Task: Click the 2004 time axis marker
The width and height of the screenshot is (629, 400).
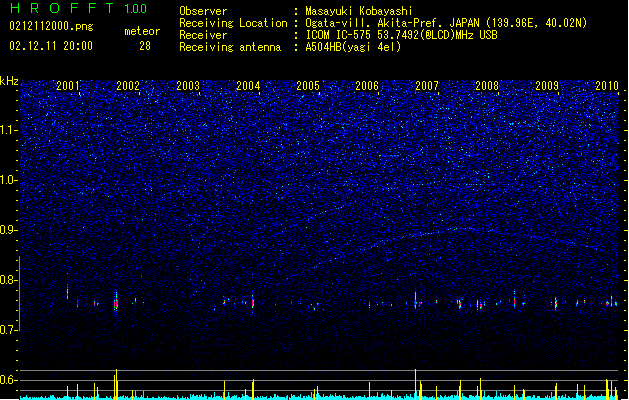Action: click(x=248, y=85)
